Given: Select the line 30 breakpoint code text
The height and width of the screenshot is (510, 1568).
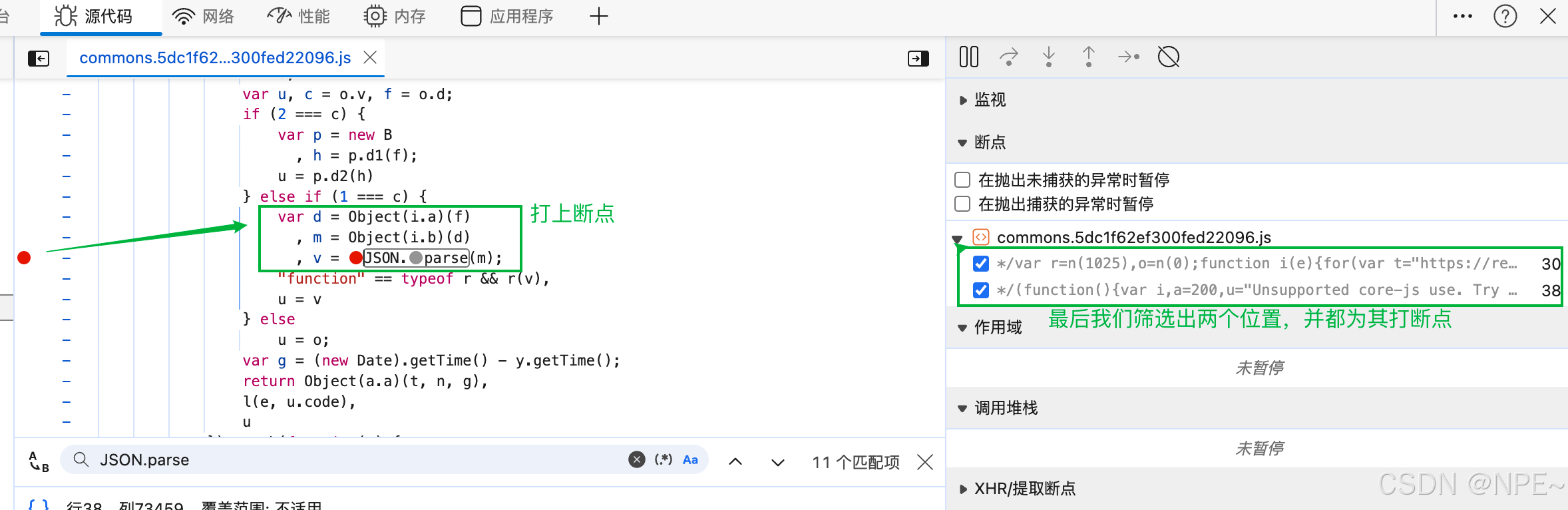Looking at the screenshot, I should click(1257, 264).
